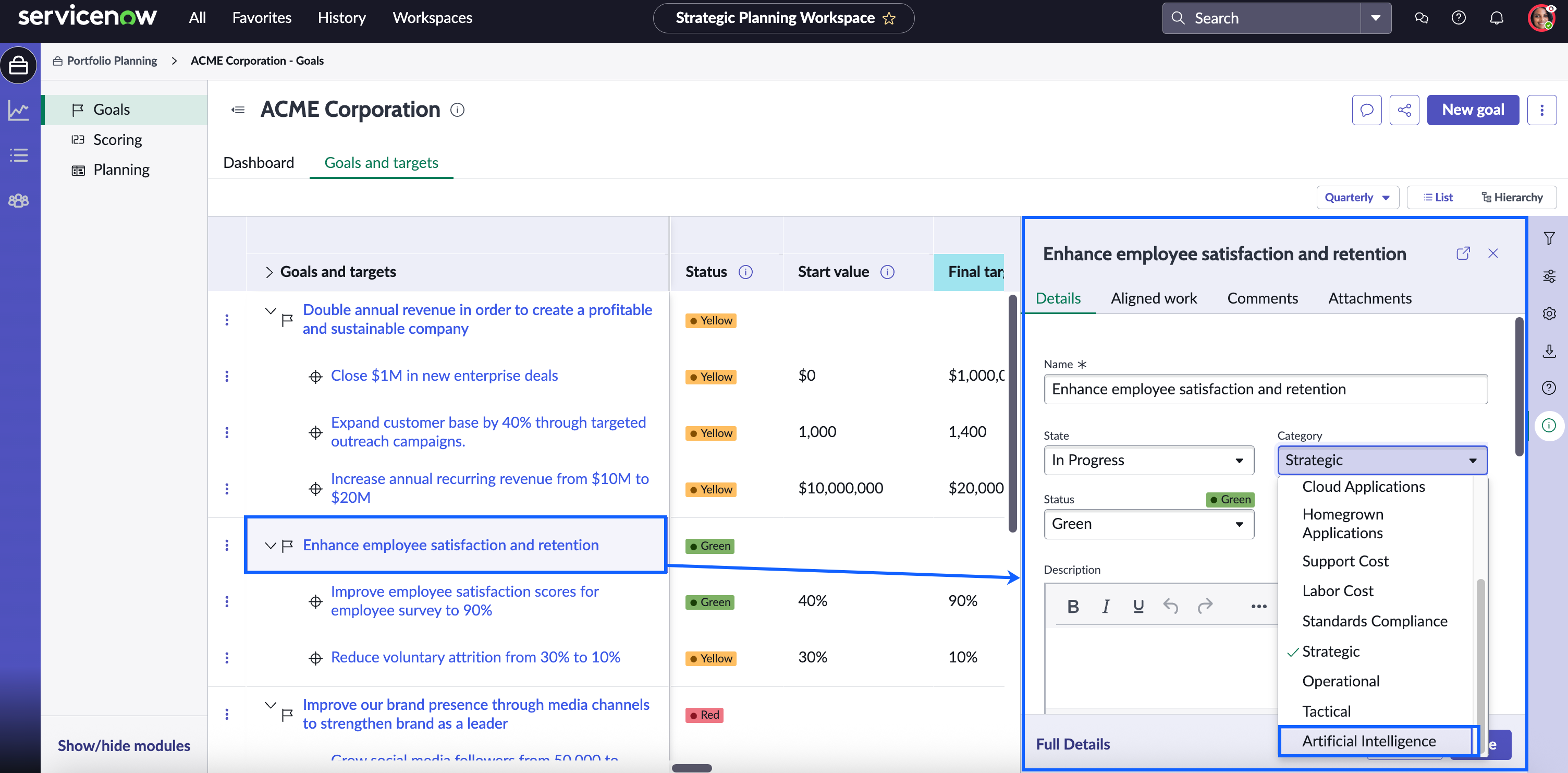Toggle bold in the Description editor

(1073, 606)
